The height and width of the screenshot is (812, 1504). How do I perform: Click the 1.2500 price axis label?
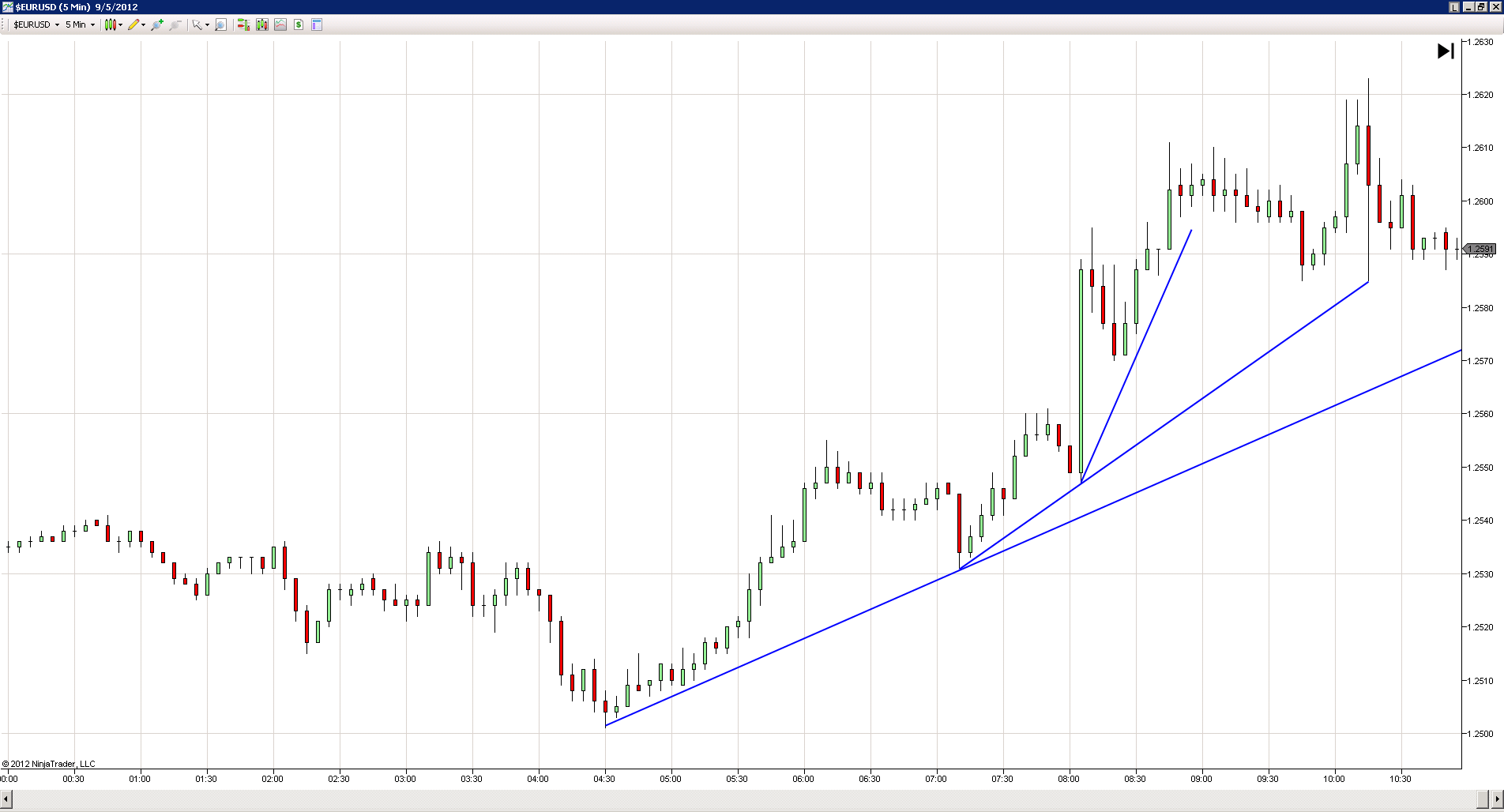1481,734
